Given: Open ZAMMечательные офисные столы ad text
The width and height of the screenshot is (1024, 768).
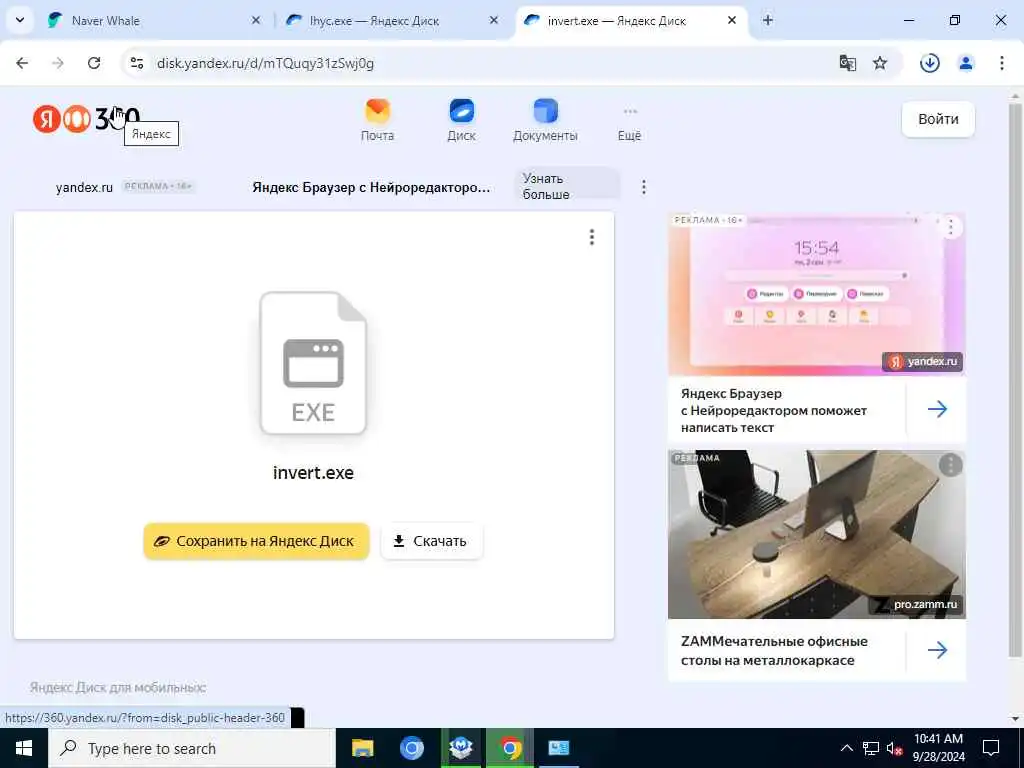Looking at the screenshot, I should [774, 650].
